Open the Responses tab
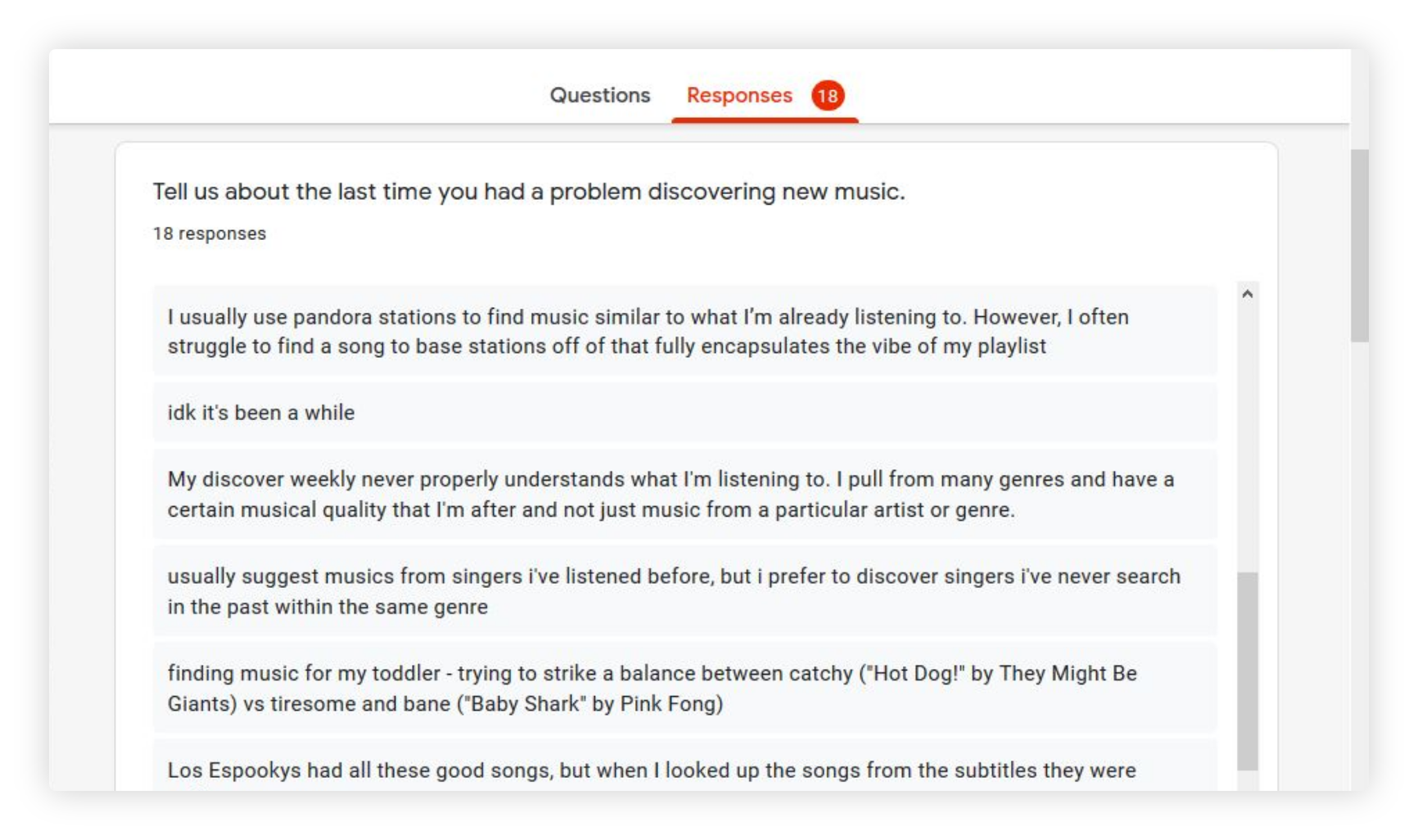The width and height of the screenshot is (1418, 840). pyautogui.click(x=765, y=95)
